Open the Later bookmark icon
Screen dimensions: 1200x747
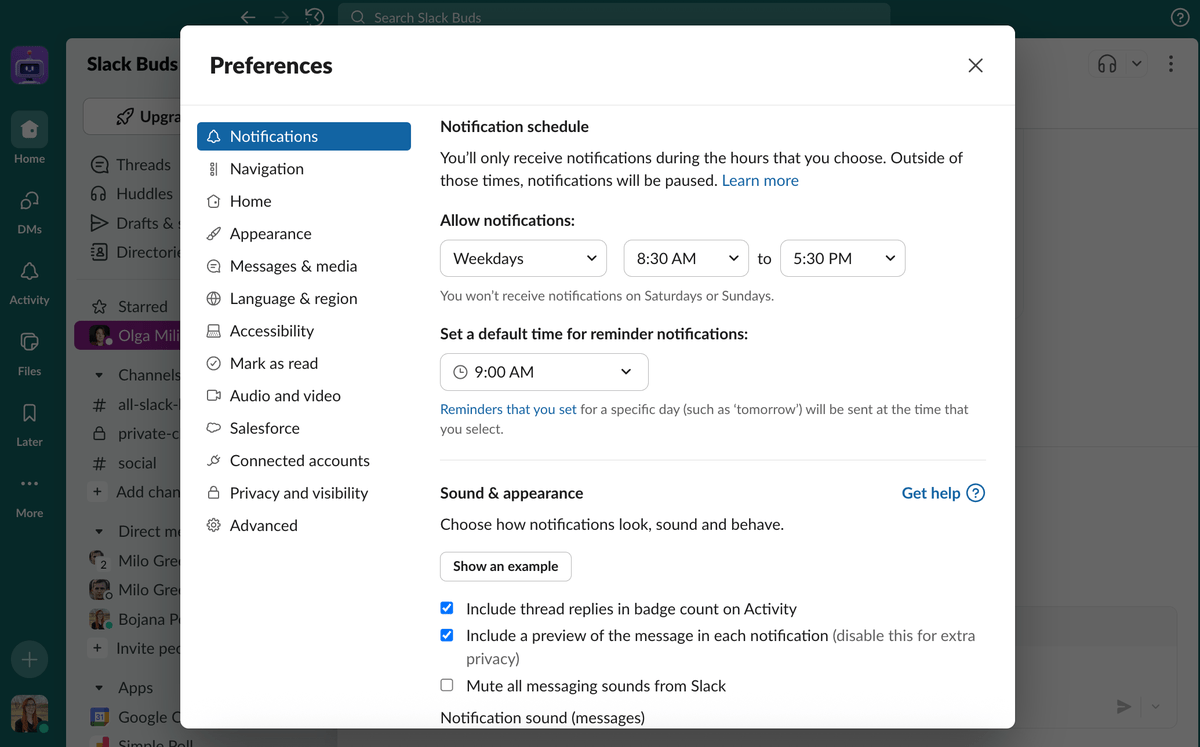click(x=29, y=414)
